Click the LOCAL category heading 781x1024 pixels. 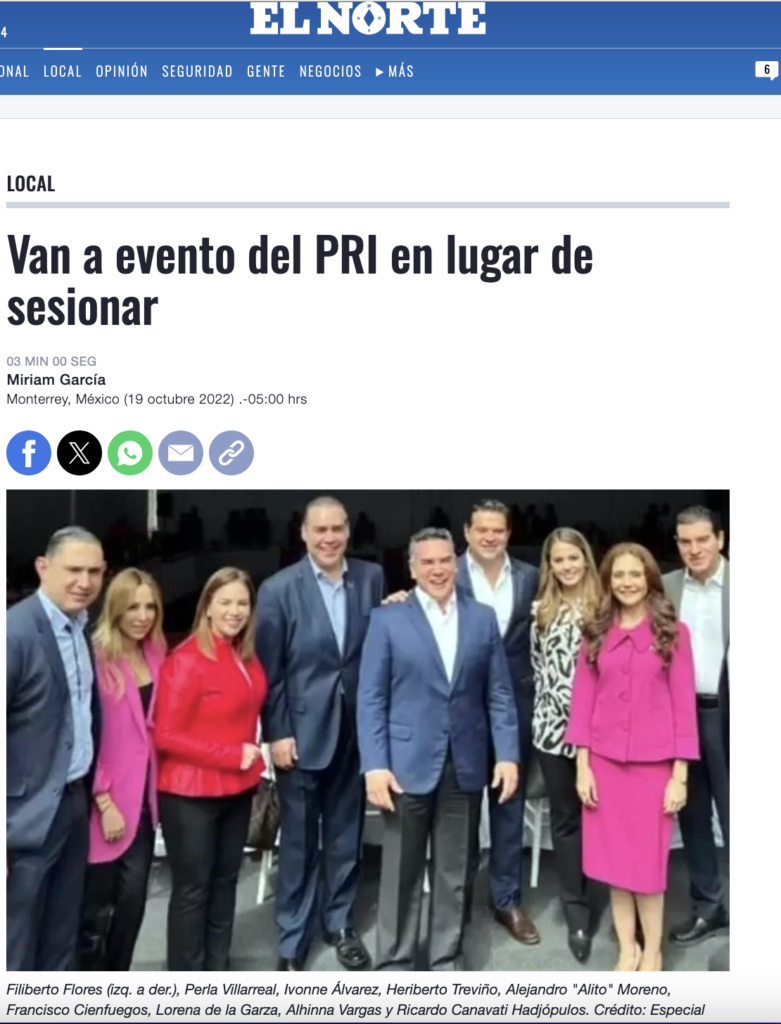[31, 184]
